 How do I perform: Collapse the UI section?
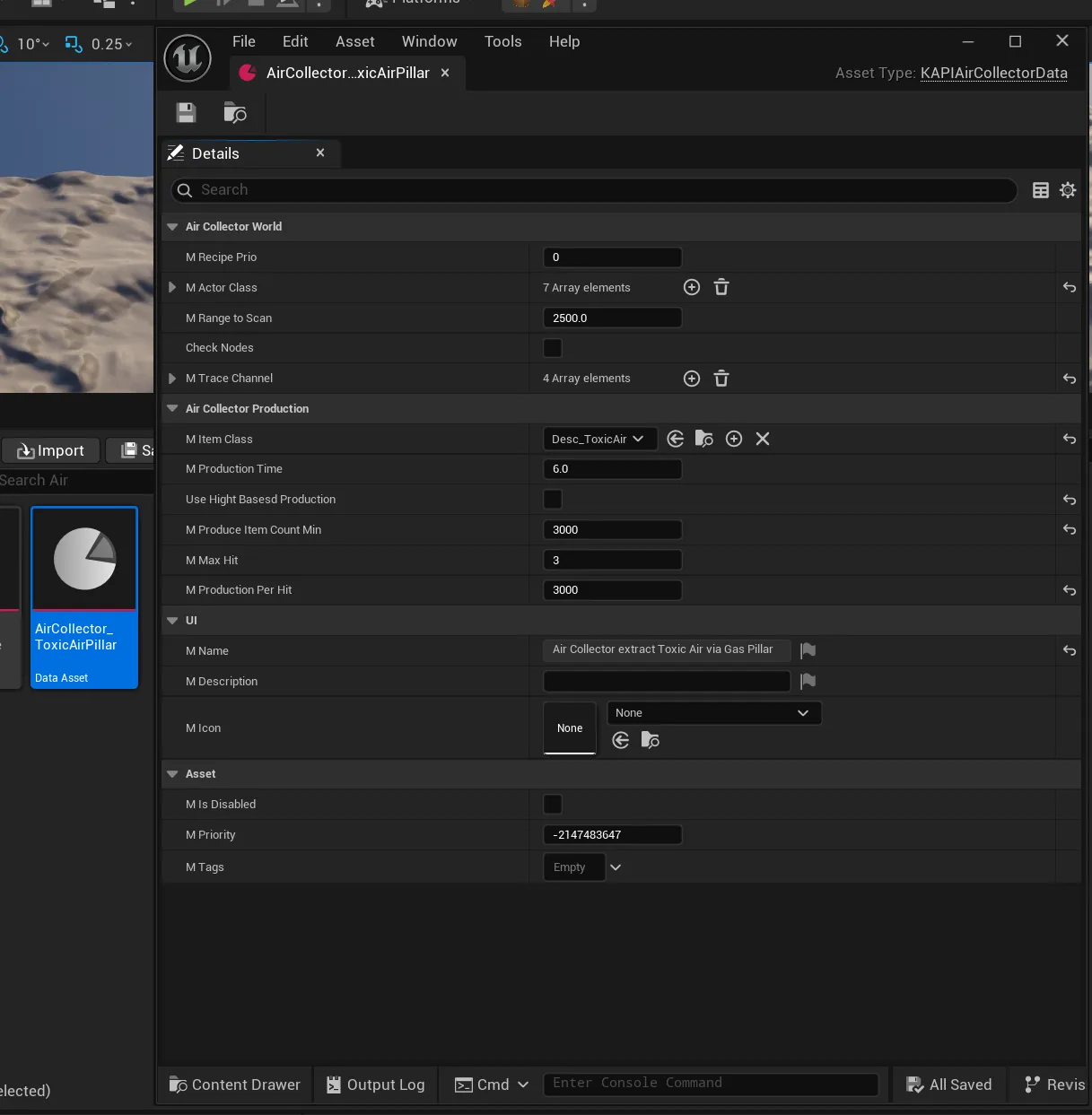click(172, 620)
